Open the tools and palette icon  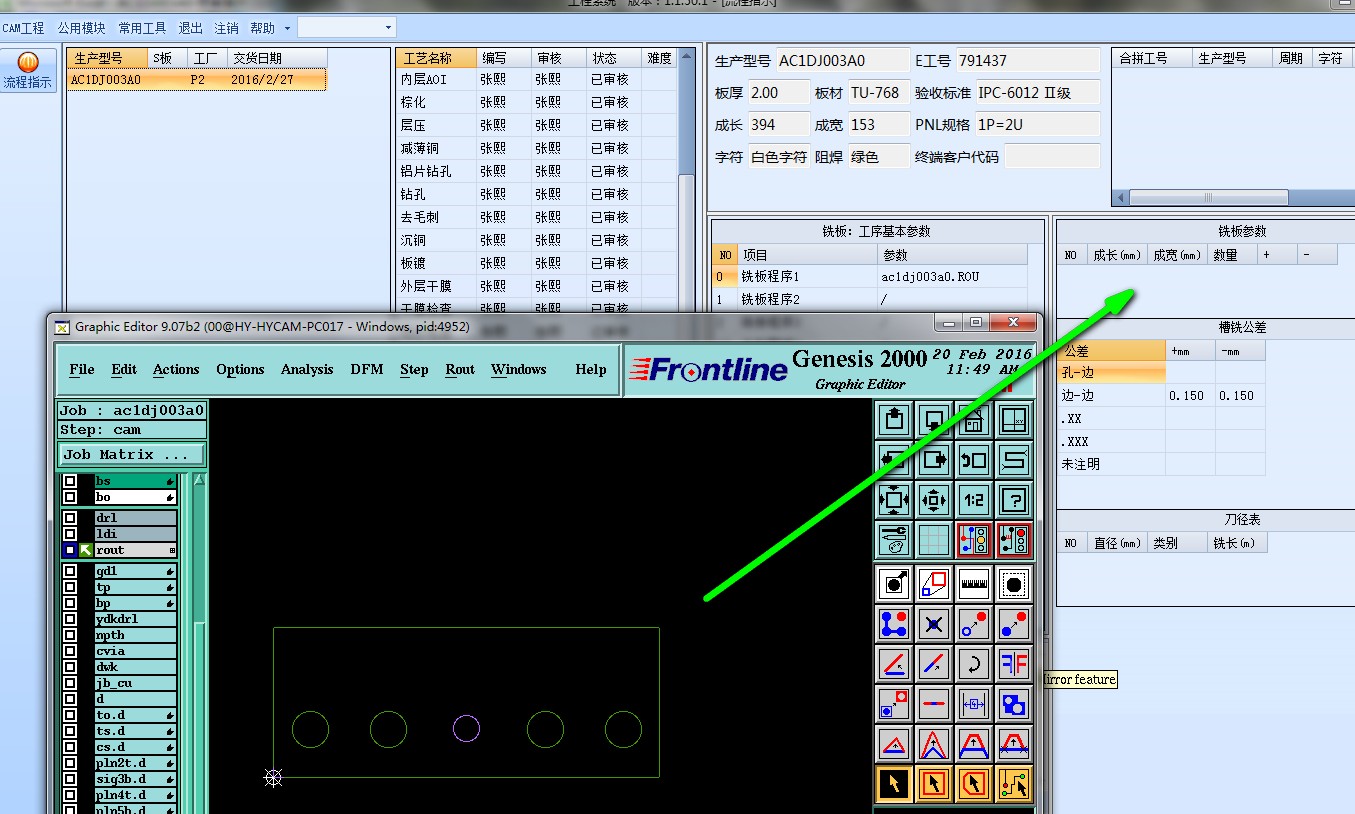[893, 540]
